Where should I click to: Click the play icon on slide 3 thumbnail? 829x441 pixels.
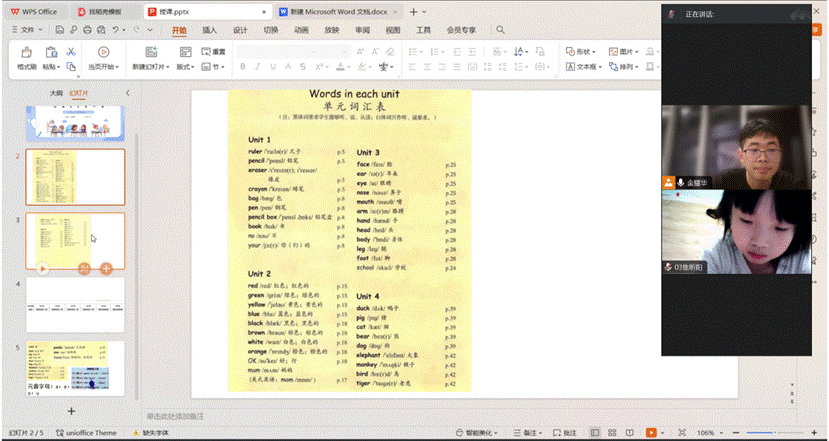point(42,268)
